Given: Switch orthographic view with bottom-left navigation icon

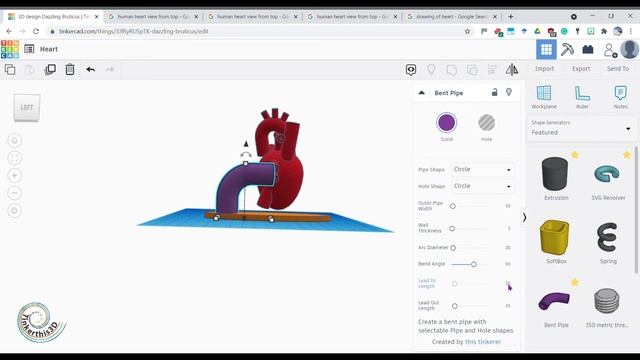Looking at the screenshot, I should (15, 211).
